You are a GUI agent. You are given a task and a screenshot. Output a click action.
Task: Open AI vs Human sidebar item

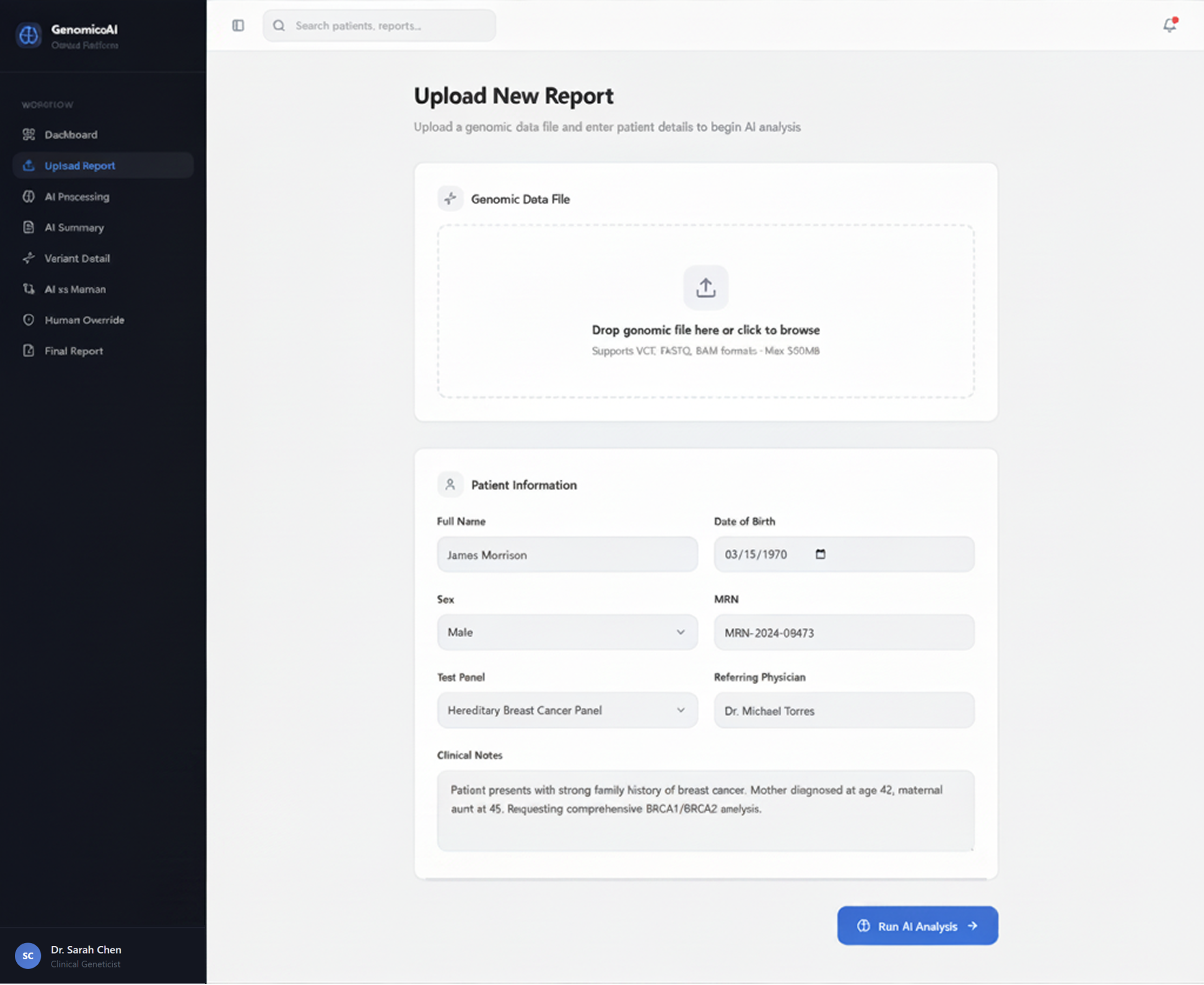point(103,289)
